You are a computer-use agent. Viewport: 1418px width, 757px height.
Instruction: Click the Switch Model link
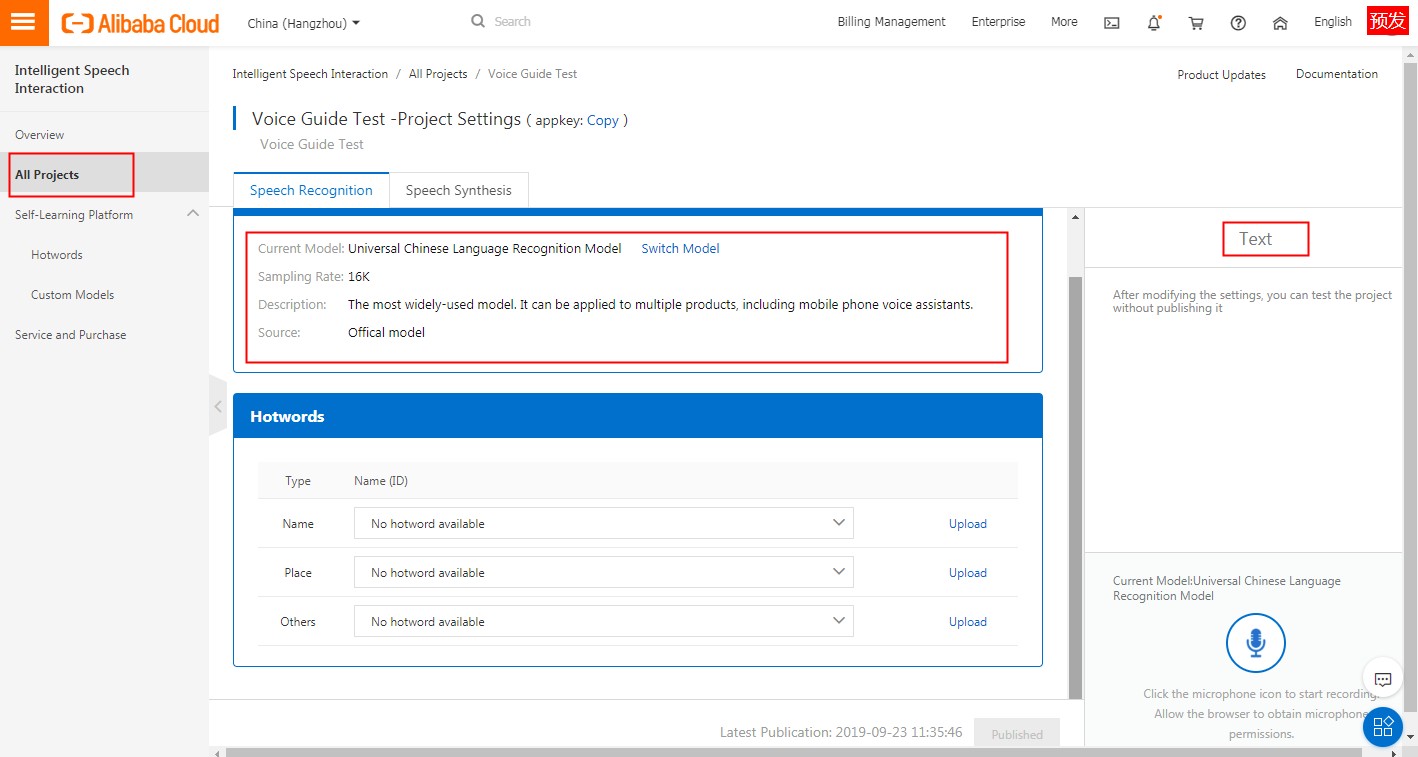pos(680,249)
